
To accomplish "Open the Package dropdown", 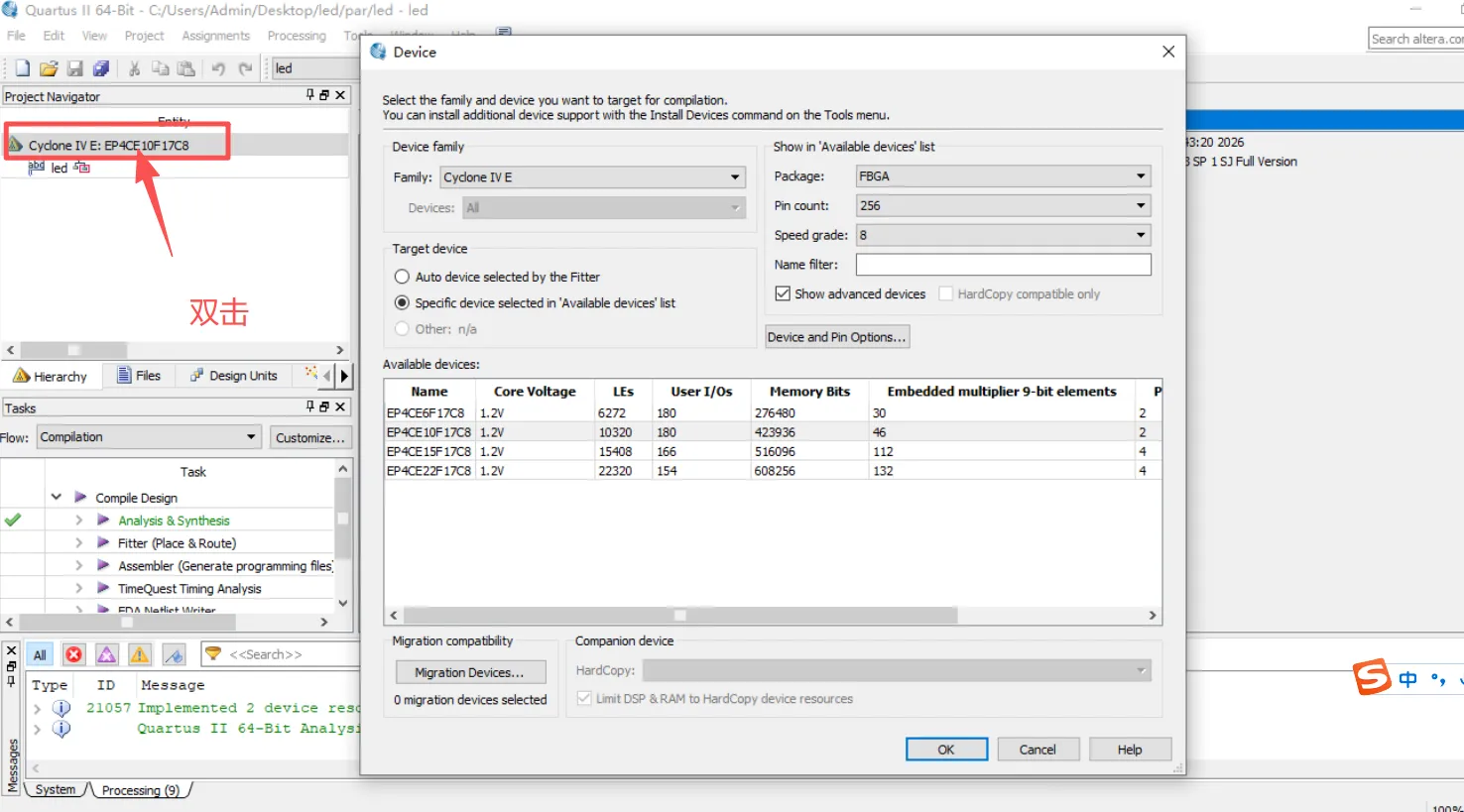I will [1004, 176].
